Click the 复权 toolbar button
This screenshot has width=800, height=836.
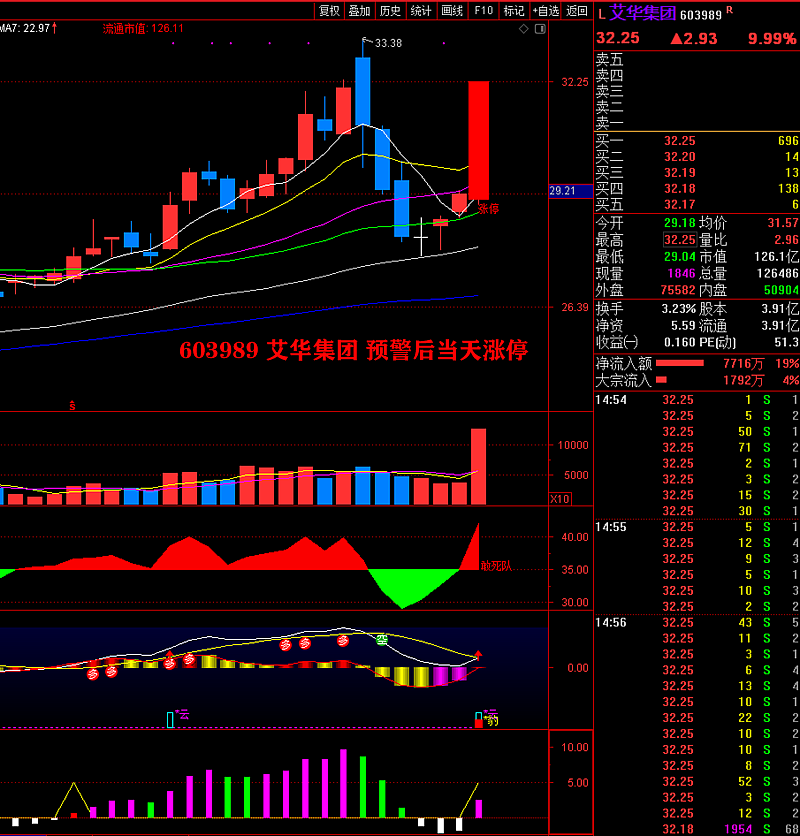tap(329, 10)
